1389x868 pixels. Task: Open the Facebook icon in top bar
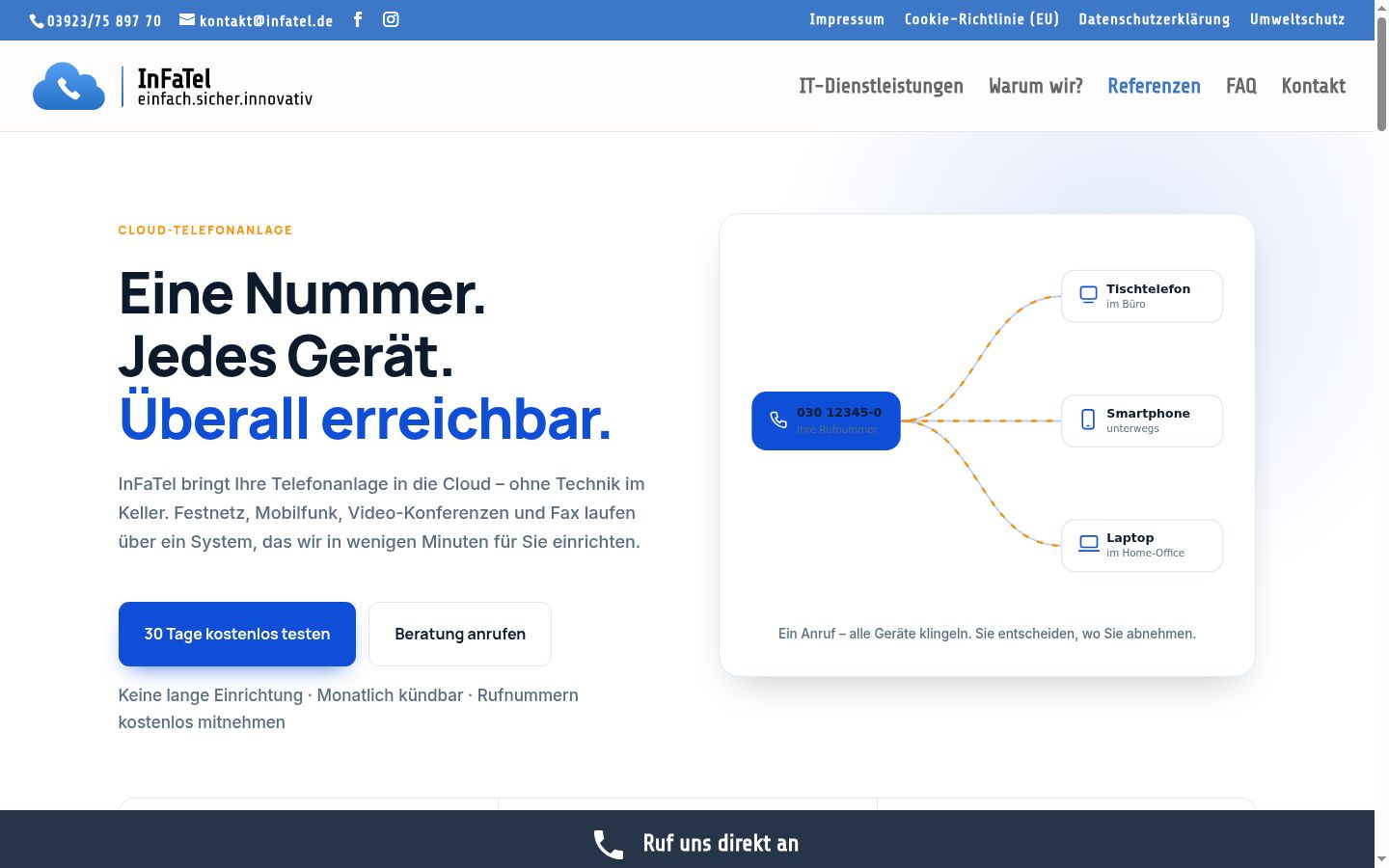pyautogui.click(x=358, y=19)
